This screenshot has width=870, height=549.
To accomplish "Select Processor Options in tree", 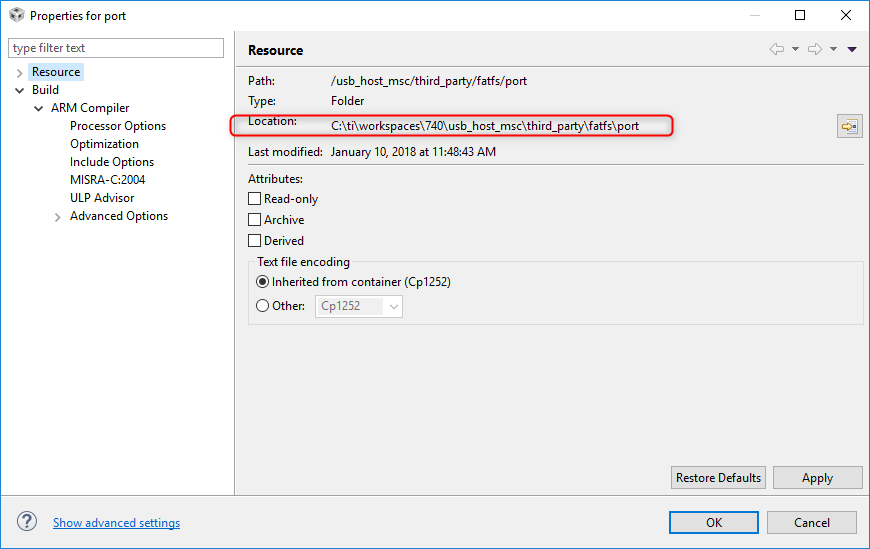I will tap(118, 126).
